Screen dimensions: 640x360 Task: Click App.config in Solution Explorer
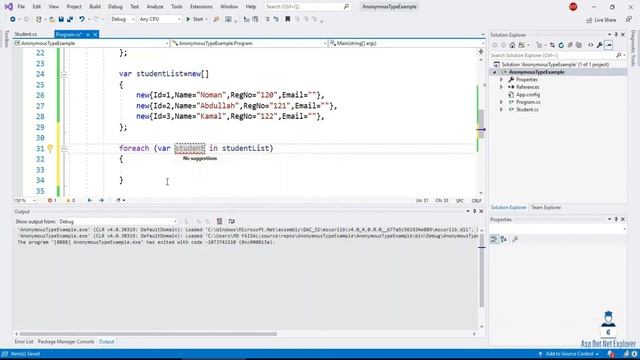pyautogui.click(x=528, y=95)
